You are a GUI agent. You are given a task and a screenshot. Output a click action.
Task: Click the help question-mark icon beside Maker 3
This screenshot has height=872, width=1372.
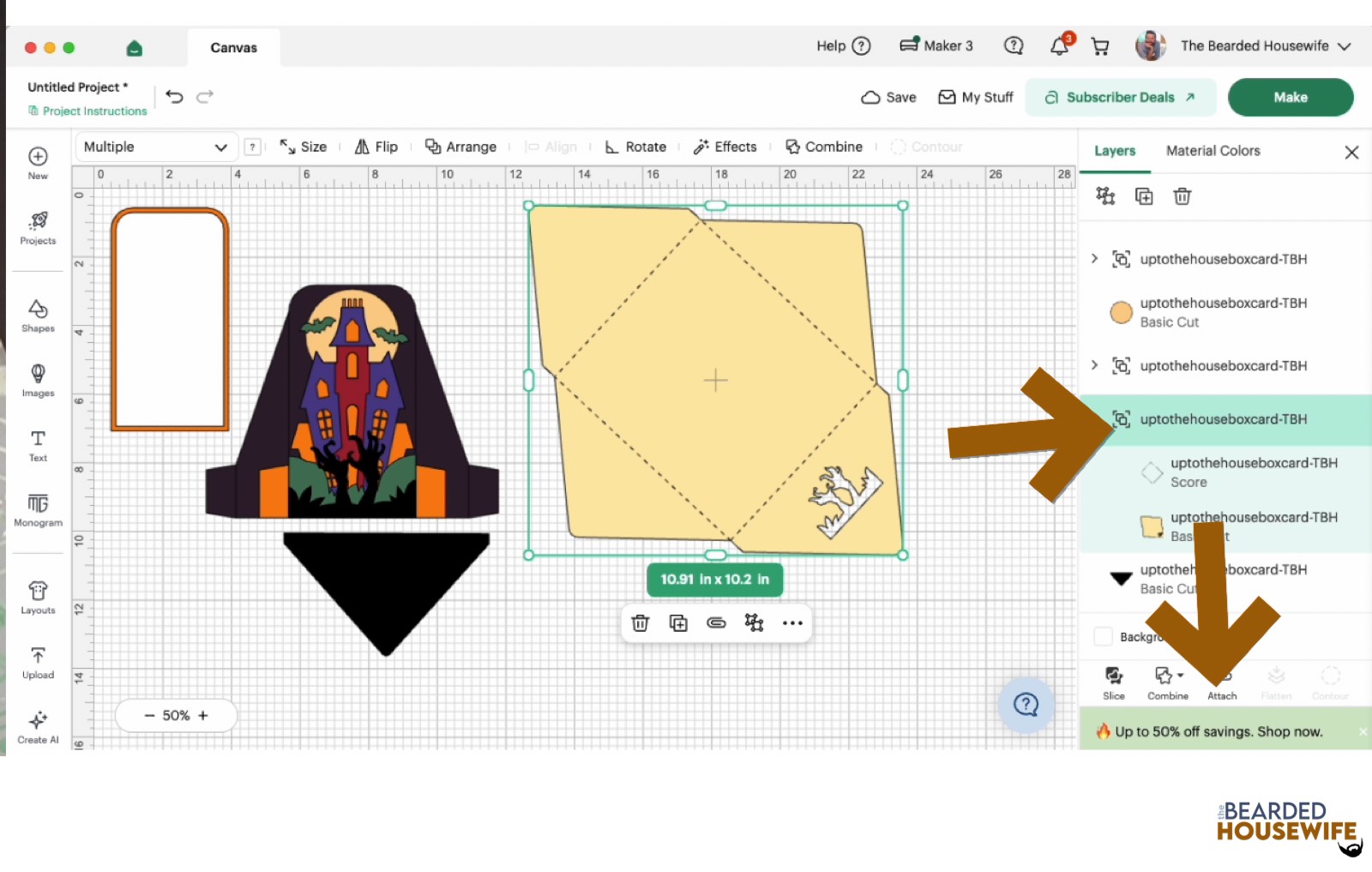point(1014,46)
